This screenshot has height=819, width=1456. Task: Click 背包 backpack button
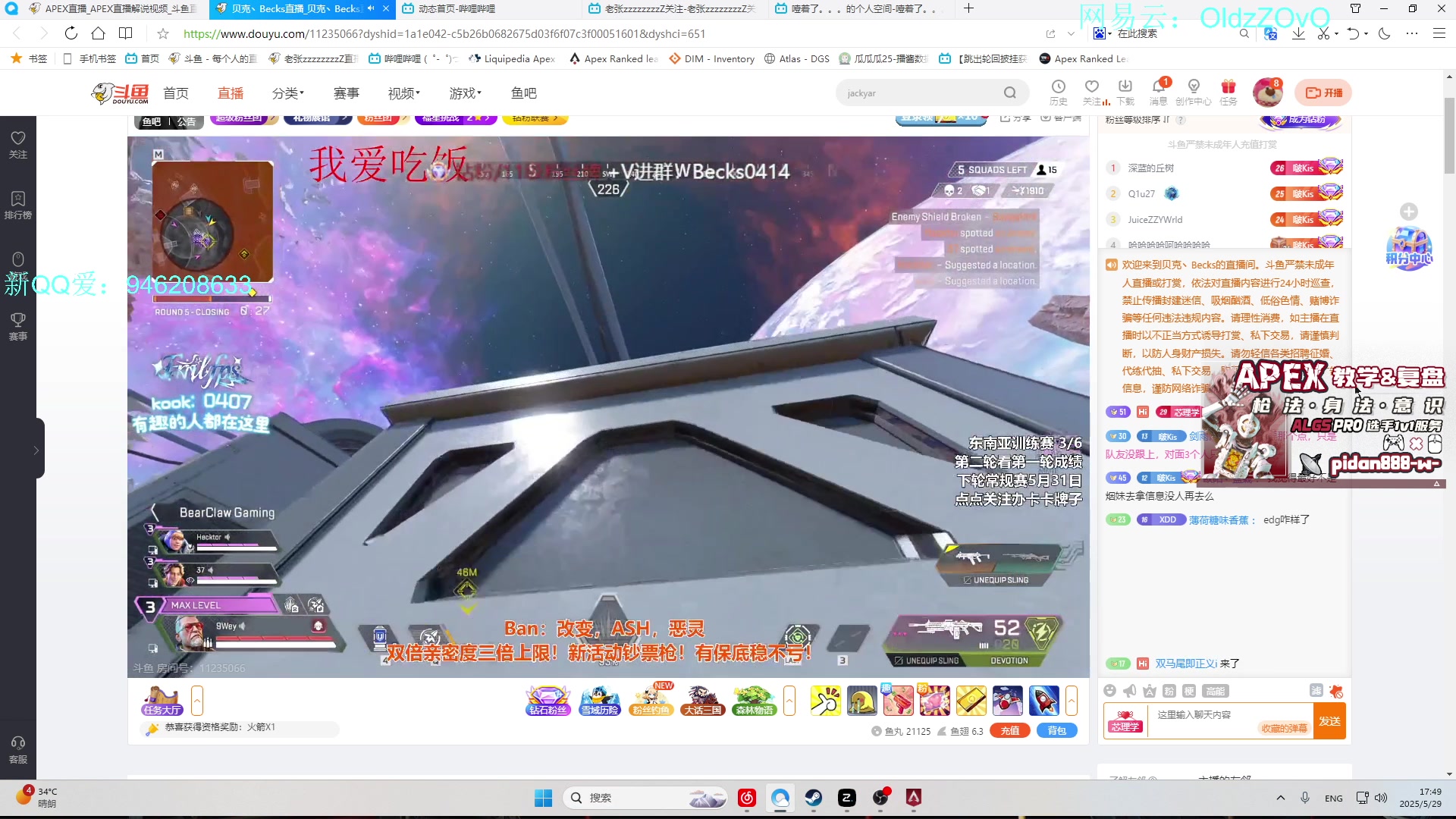pos(1057,731)
